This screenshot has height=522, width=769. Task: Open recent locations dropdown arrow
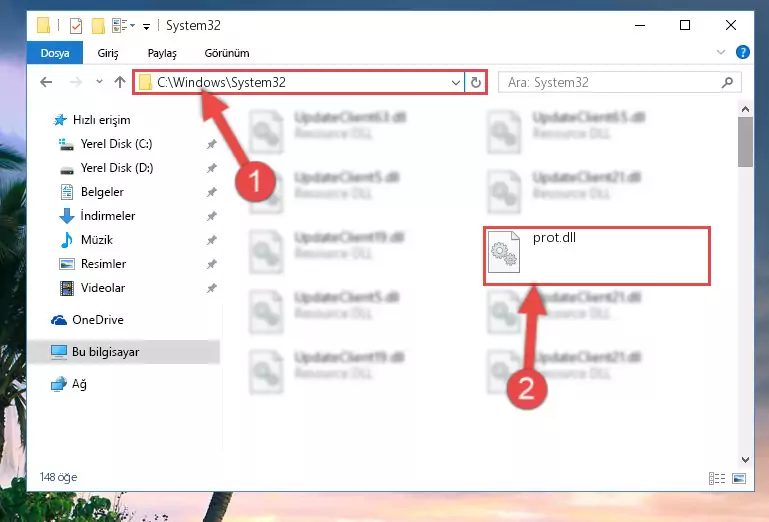[x=100, y=81]
